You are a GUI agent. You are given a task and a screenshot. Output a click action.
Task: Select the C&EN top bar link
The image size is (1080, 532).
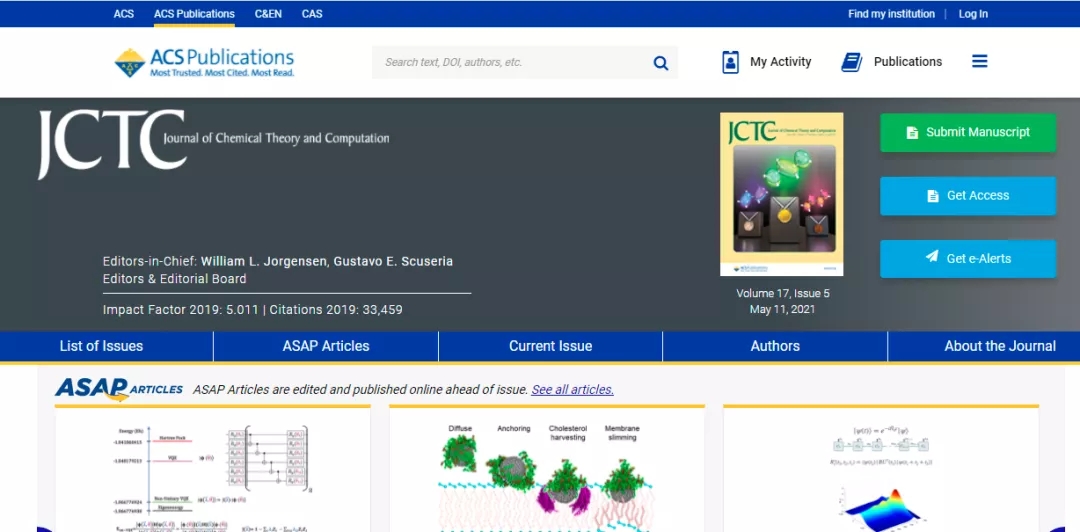[x=268, y=14]
